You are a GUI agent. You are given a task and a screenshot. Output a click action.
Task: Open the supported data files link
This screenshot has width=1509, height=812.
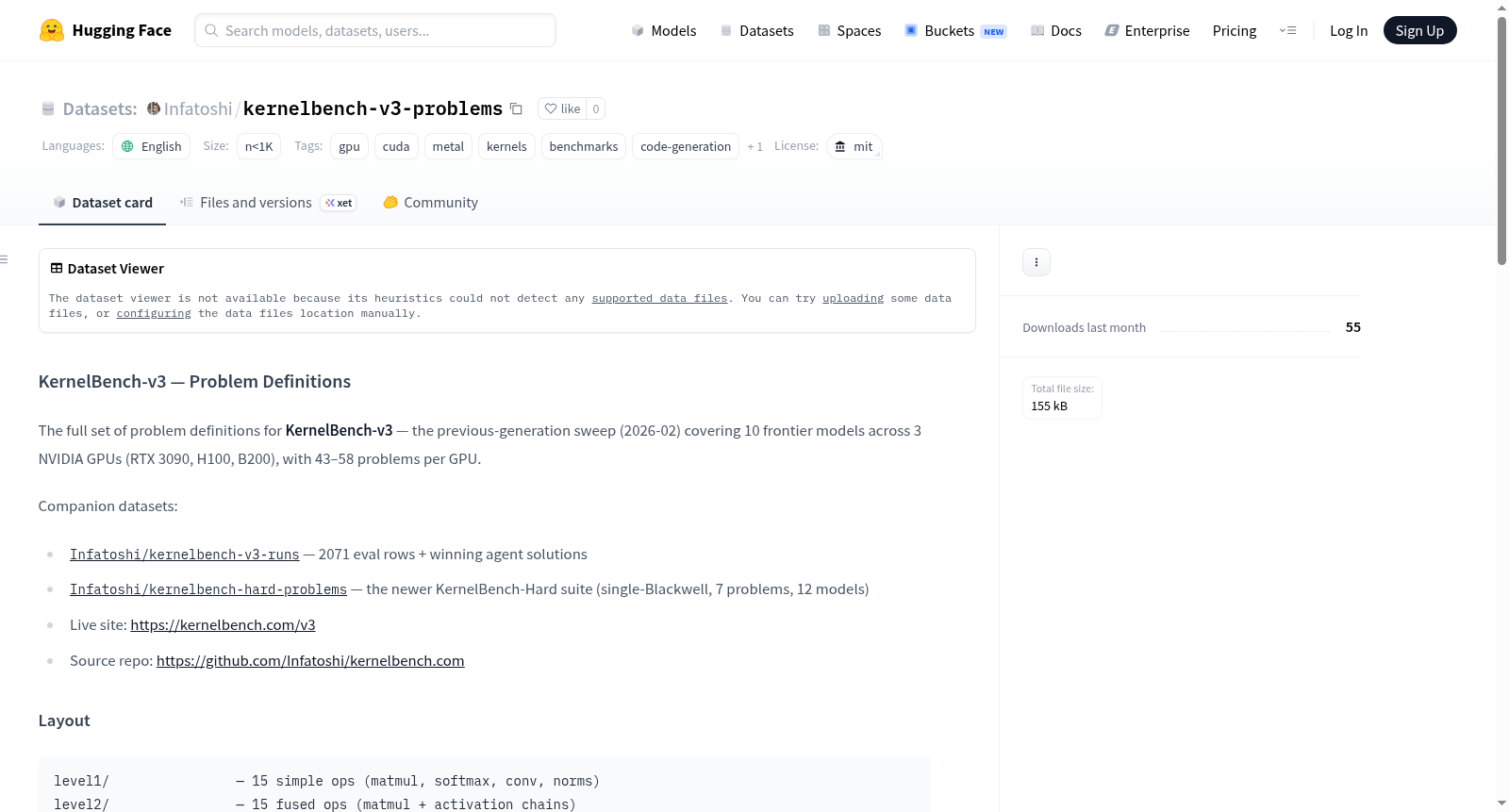pyautogui.click(x=659, y=298)
